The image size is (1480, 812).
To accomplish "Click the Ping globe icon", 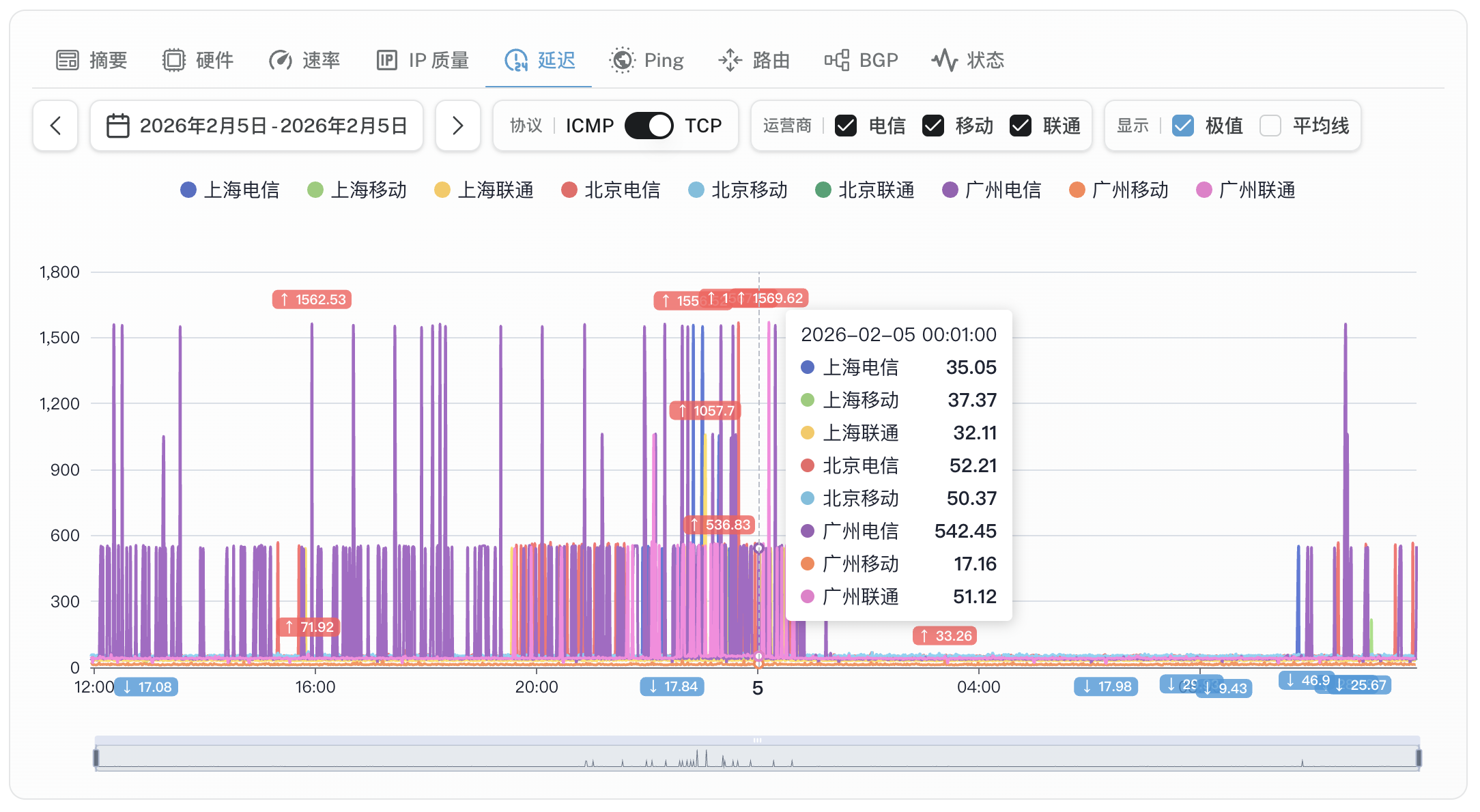I will click(x=622, y=60).
